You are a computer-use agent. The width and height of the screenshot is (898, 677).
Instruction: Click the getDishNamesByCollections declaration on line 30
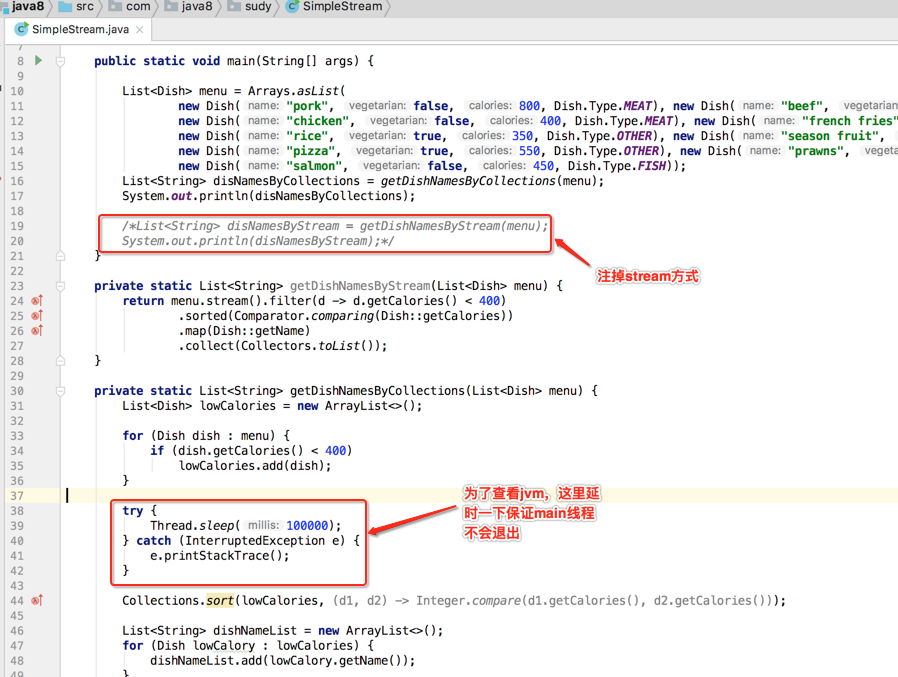tap(378, 391)
